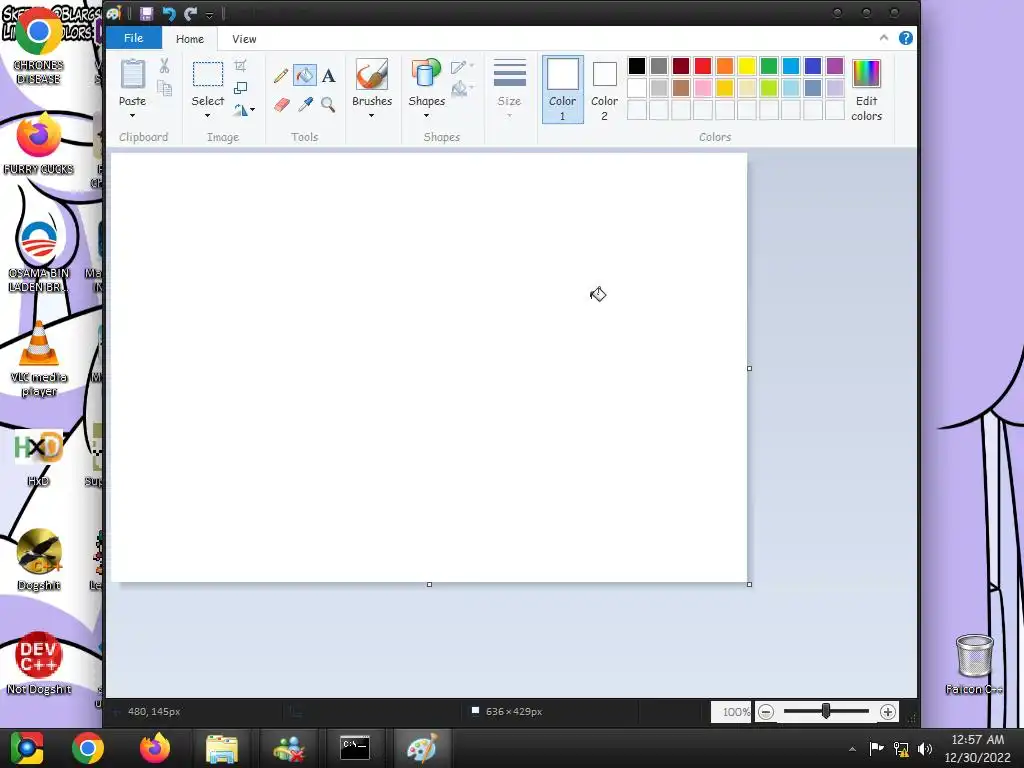Activate Color 2 selector
The height and width of the screenshot is (768, 1024).
(604, 89)
